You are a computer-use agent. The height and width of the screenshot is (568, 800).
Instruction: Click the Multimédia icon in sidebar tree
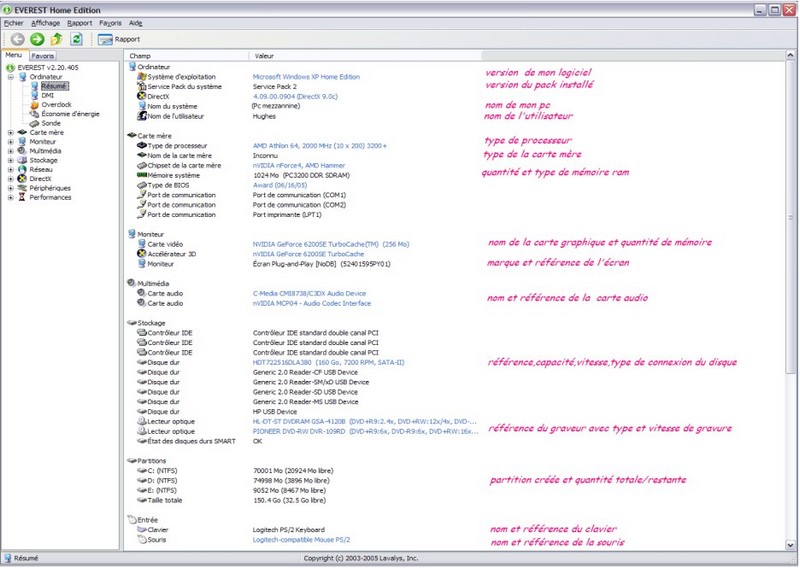(22, 151)
